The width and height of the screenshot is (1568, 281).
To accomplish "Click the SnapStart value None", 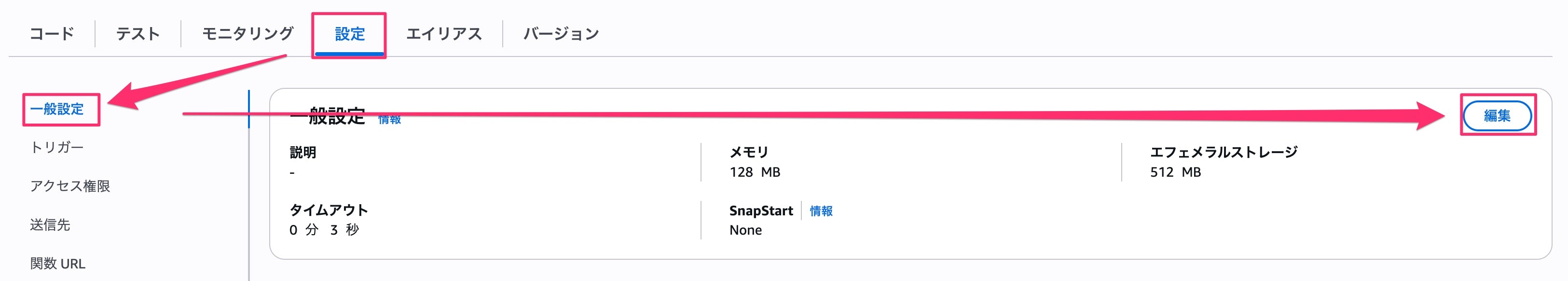I will point(746,230).
